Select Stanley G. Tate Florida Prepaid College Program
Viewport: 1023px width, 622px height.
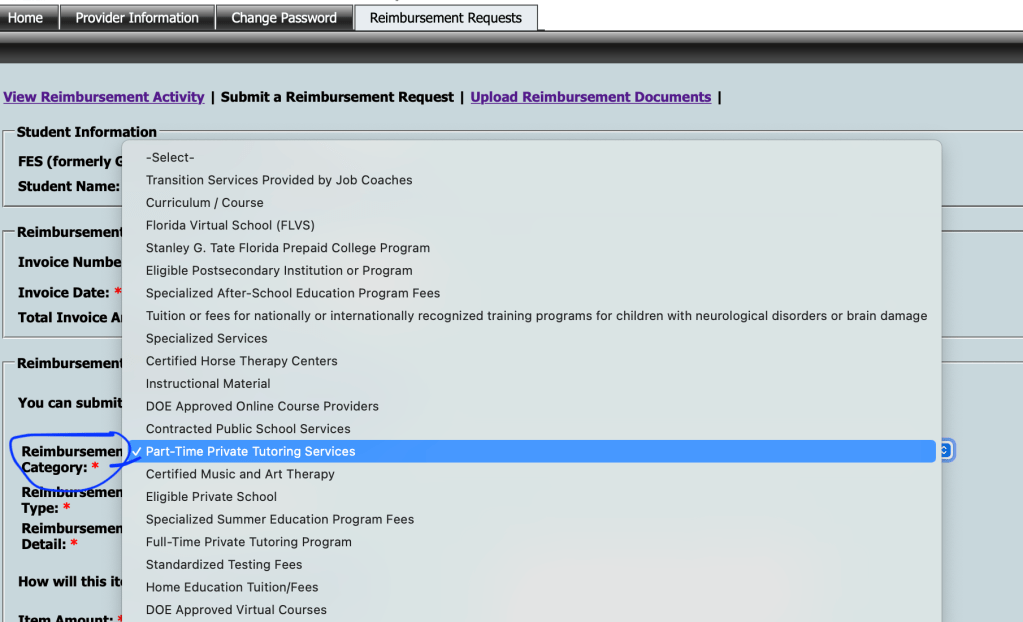tap(288, 248)
